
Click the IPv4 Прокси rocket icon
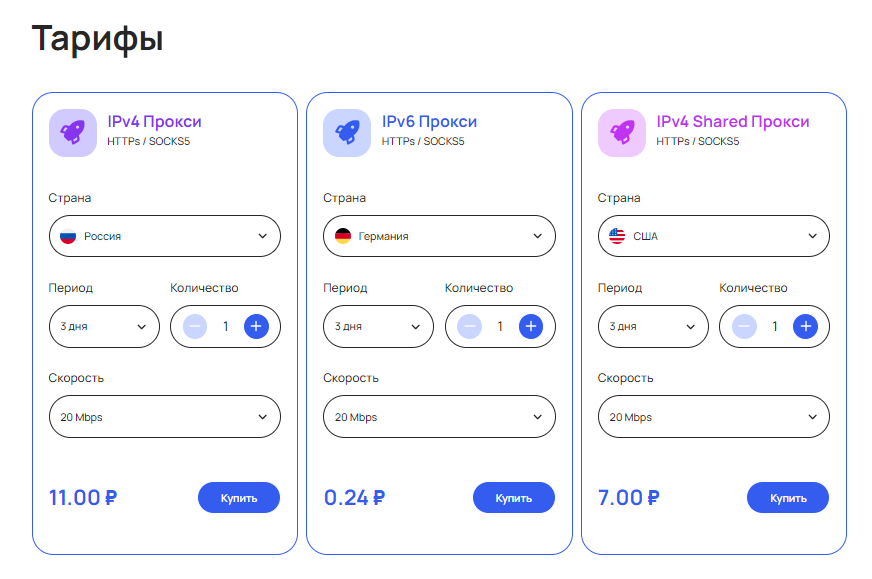[x=73, y=133]
